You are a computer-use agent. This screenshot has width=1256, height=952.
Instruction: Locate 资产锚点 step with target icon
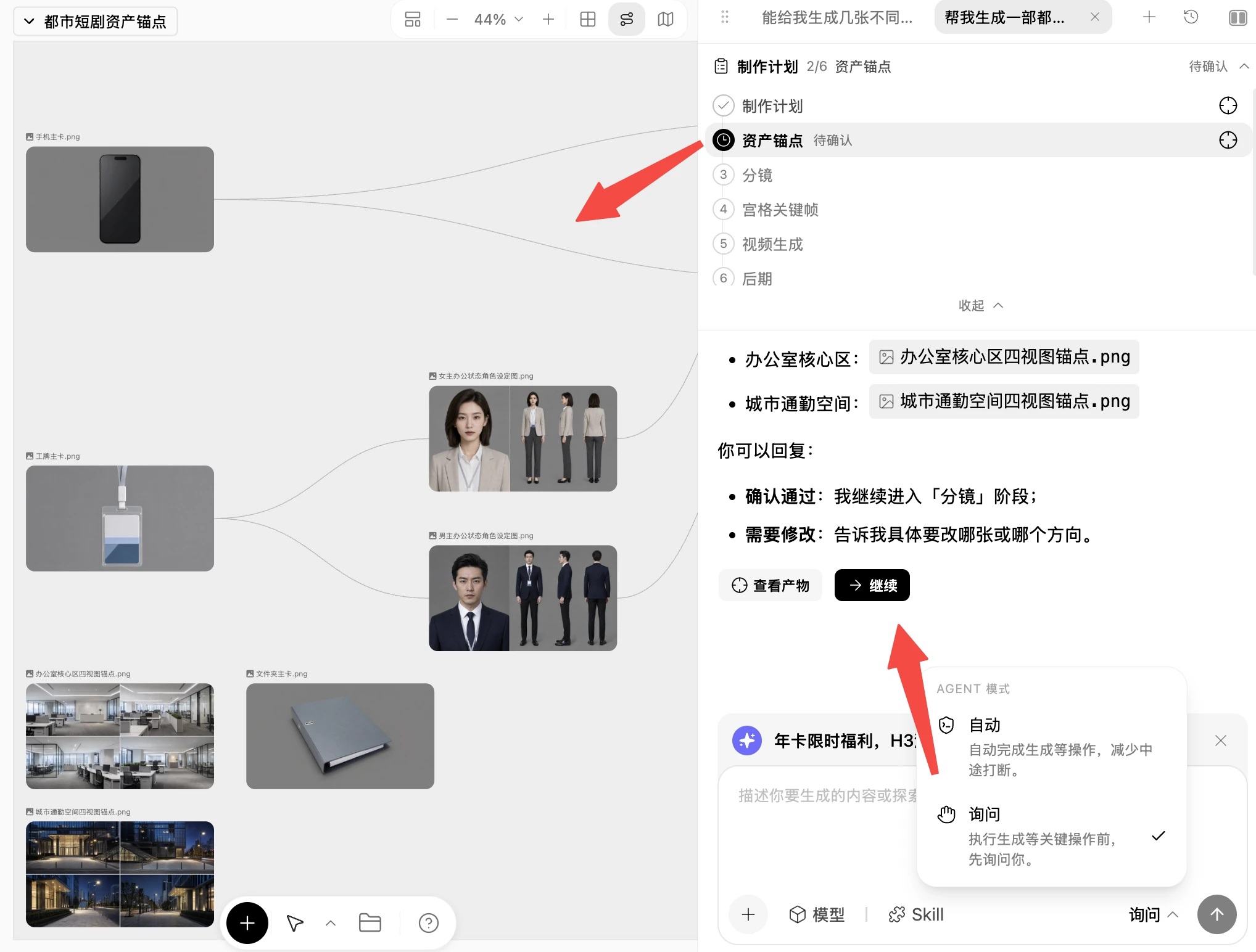[x=1228, y=140]
